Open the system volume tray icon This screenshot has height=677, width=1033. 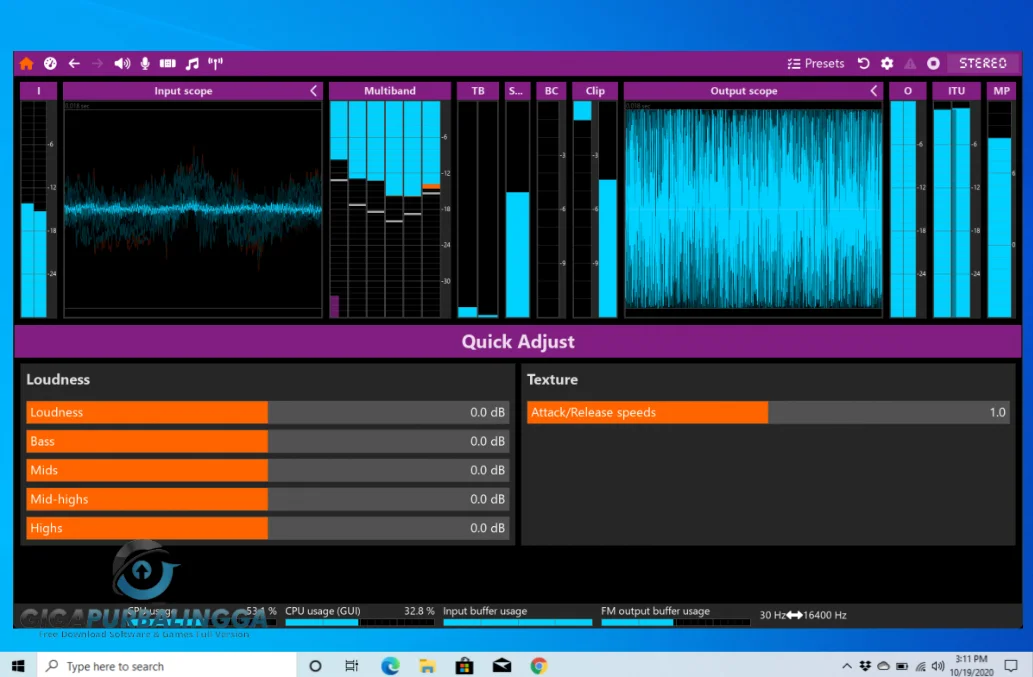coord(939,666)
